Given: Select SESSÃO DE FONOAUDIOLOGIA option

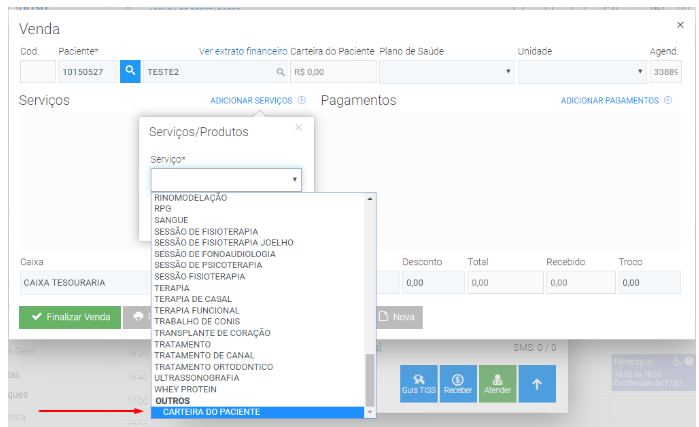Looking at the screenshot, I should (x=258, y=254).
